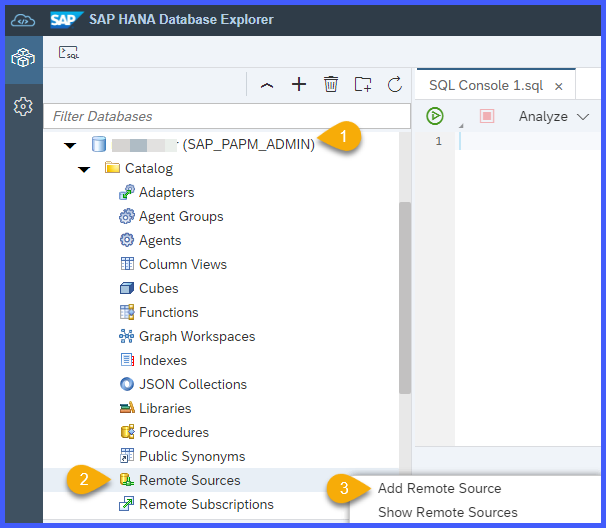The image size is (606, 528).
Task: Open Cubes in the catalog
Action: coord(159,288)
